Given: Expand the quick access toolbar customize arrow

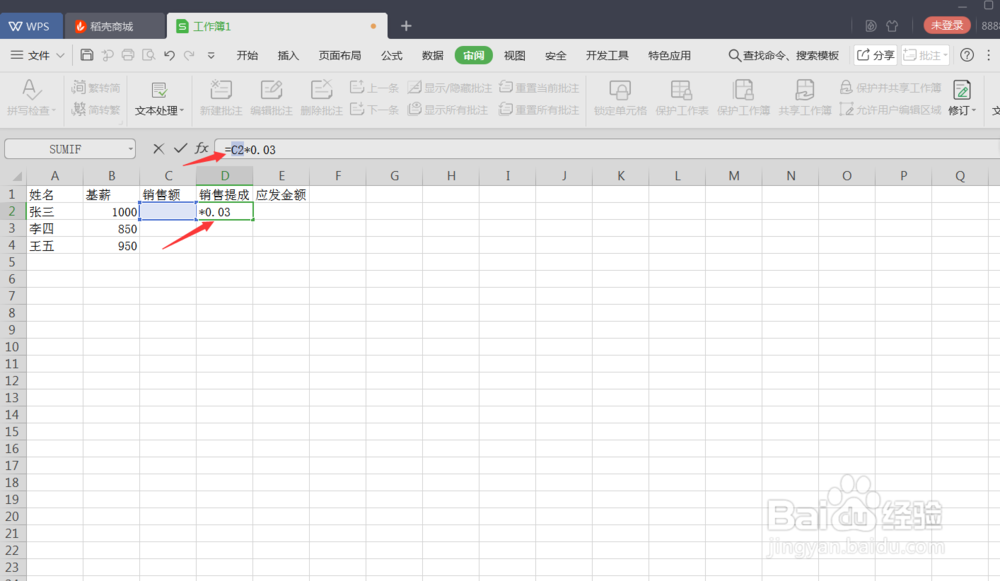Looking at the screenshot, I should (211, 55).
